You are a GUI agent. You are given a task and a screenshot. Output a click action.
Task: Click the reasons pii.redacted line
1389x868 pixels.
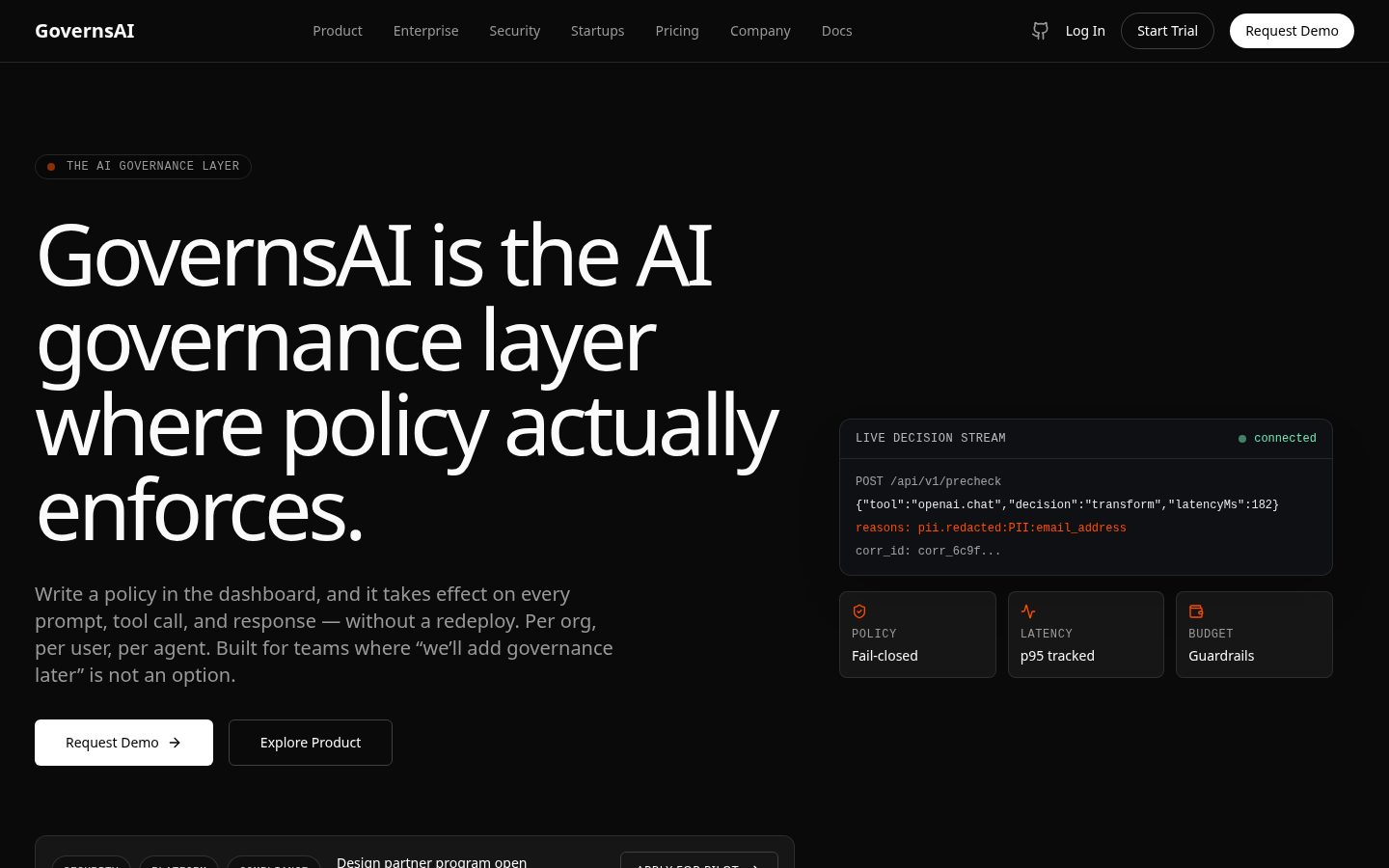[991, 528]
